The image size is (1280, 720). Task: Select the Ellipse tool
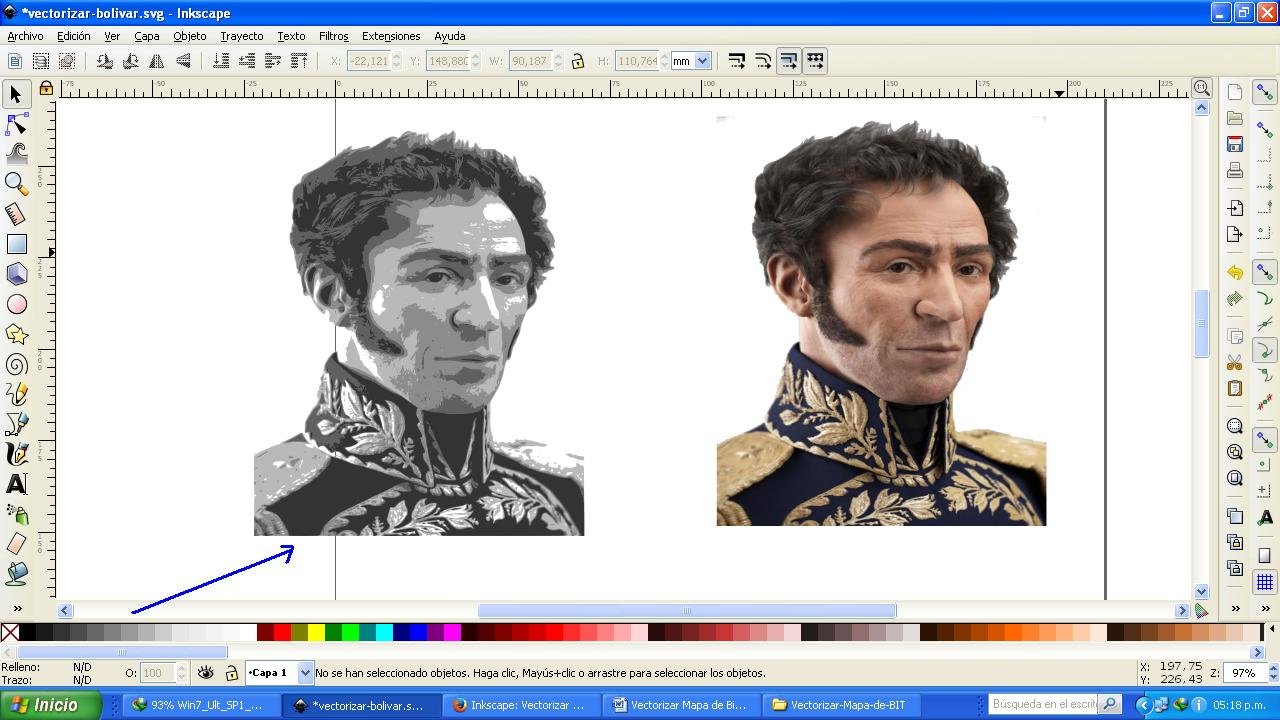click(16, 304)
